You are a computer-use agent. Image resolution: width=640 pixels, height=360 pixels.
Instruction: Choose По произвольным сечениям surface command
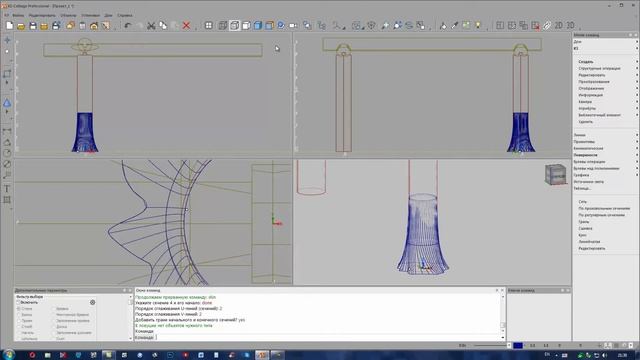coord(604,209)
